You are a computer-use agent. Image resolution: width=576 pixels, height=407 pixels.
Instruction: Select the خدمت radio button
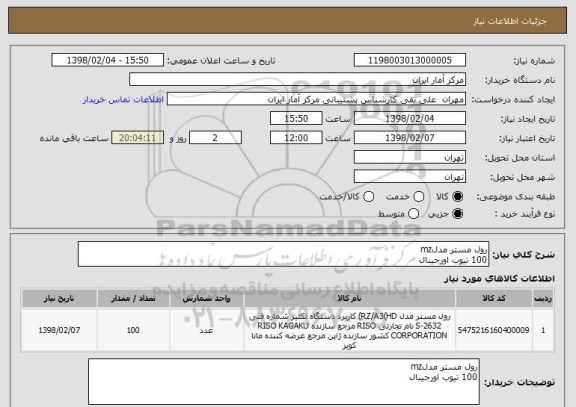(x=419, y=197)
